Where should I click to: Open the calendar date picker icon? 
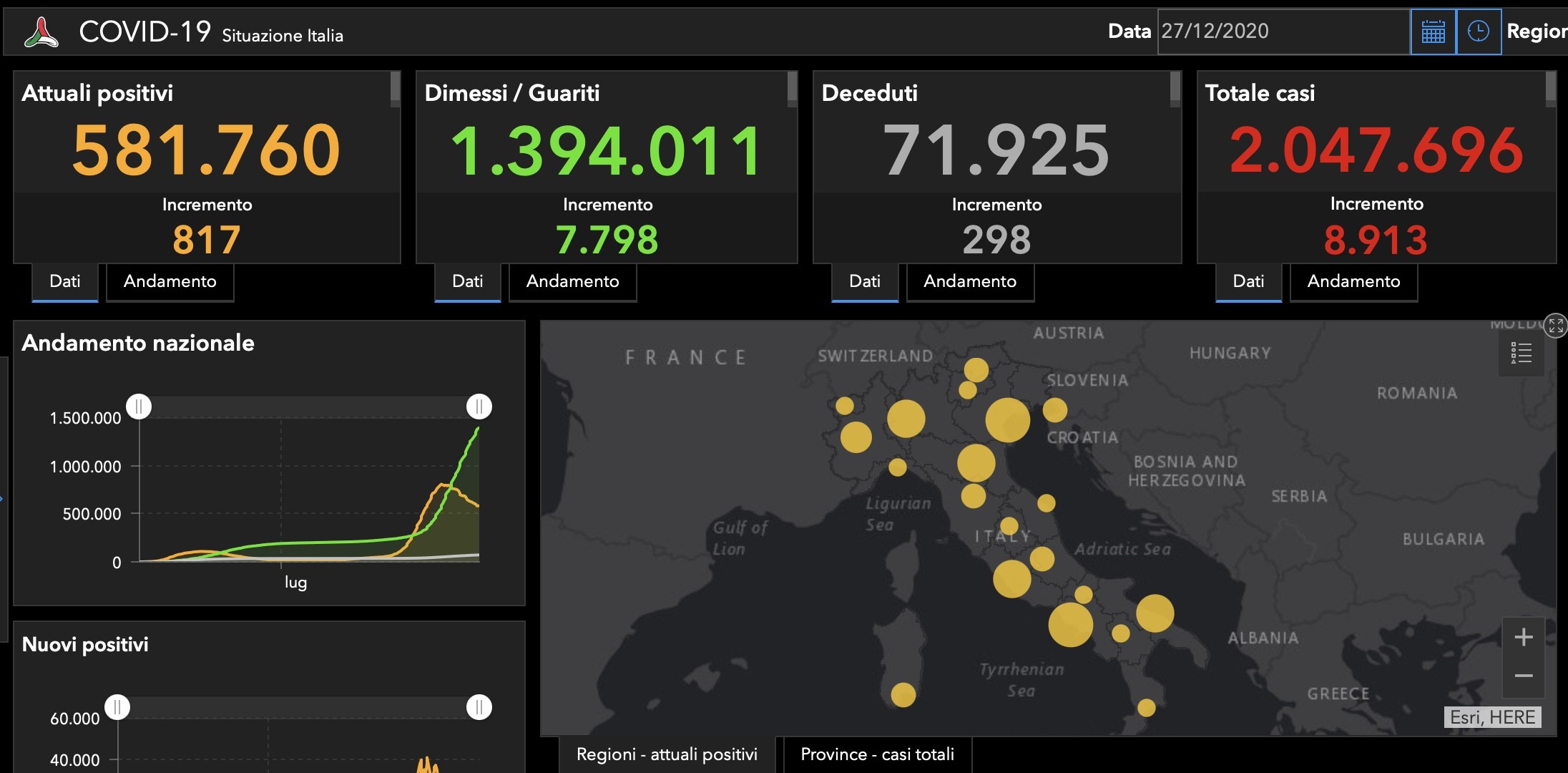tap(1433, 31)
